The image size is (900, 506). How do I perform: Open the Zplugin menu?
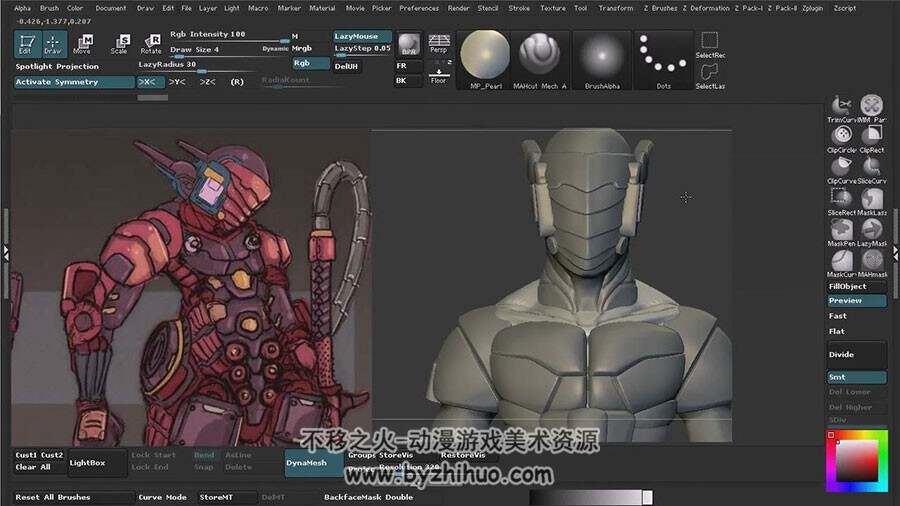click(x=812, y=8)
